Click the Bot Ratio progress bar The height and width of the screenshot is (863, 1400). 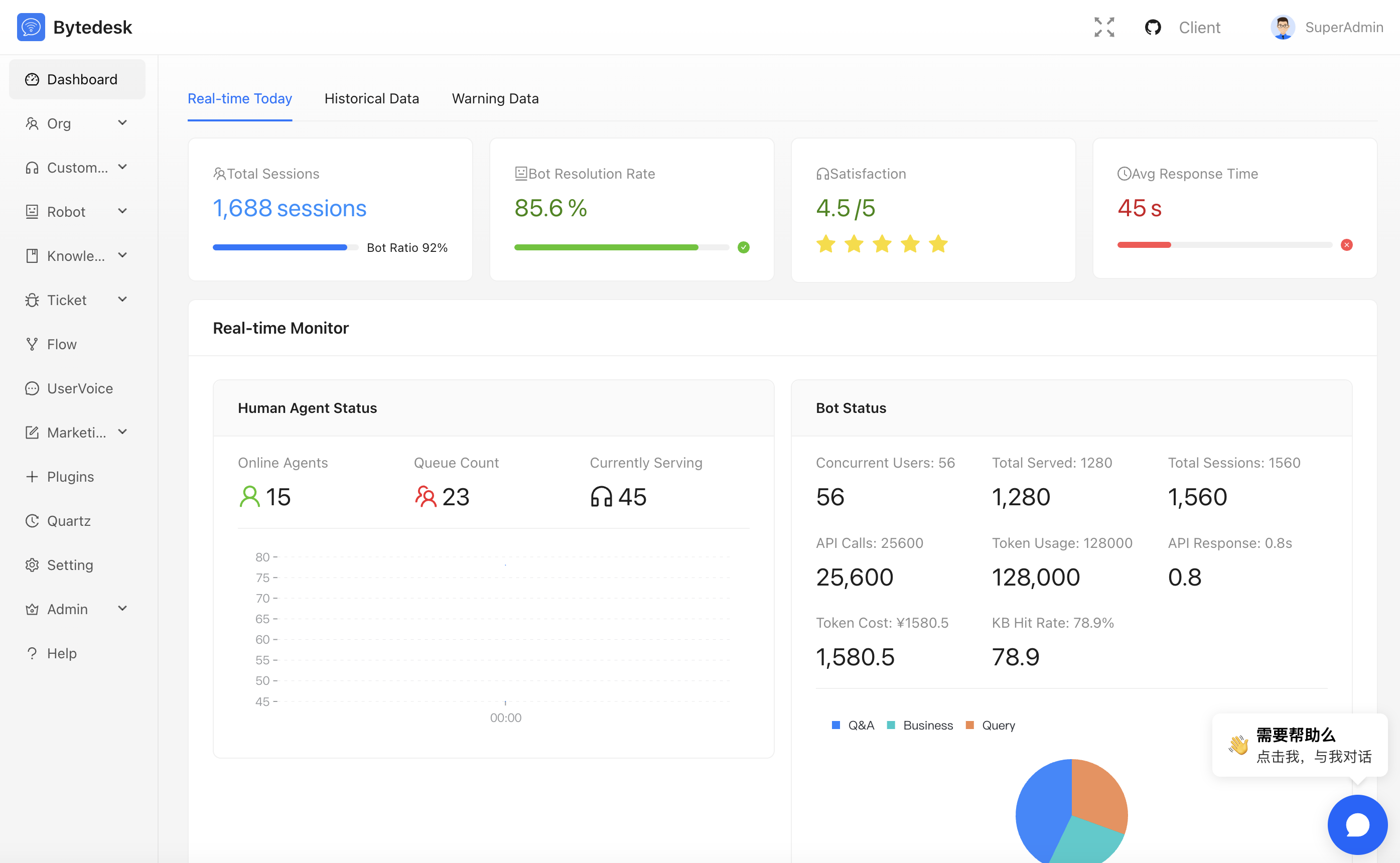pyautogui.click(x=285, y=247)
